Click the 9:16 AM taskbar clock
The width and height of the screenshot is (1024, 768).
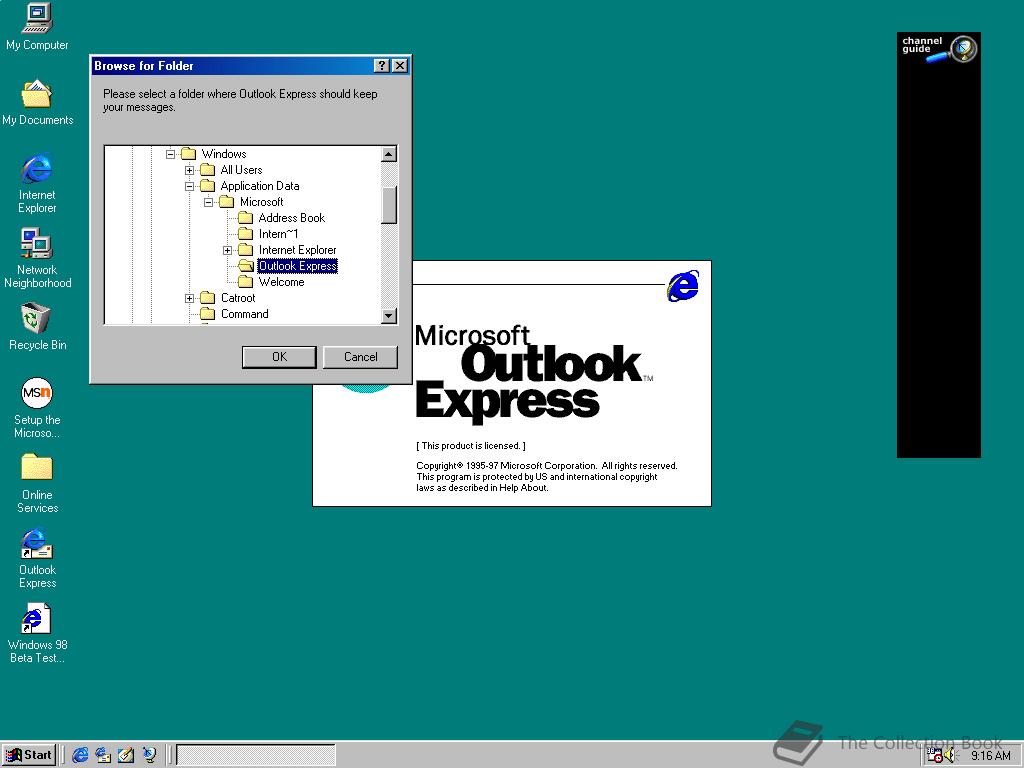pyautogui.click(x=990, y=756)
